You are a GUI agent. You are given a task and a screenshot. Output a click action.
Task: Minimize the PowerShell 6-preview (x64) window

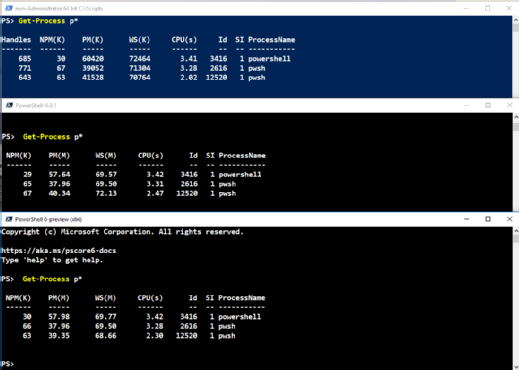[467, 219]
